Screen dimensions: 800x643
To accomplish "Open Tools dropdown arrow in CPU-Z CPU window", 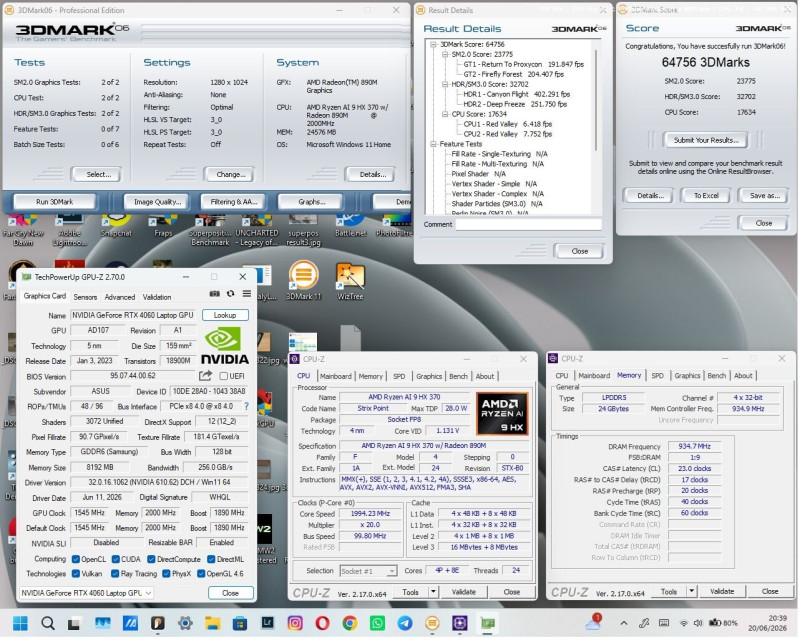I will 433,593.
